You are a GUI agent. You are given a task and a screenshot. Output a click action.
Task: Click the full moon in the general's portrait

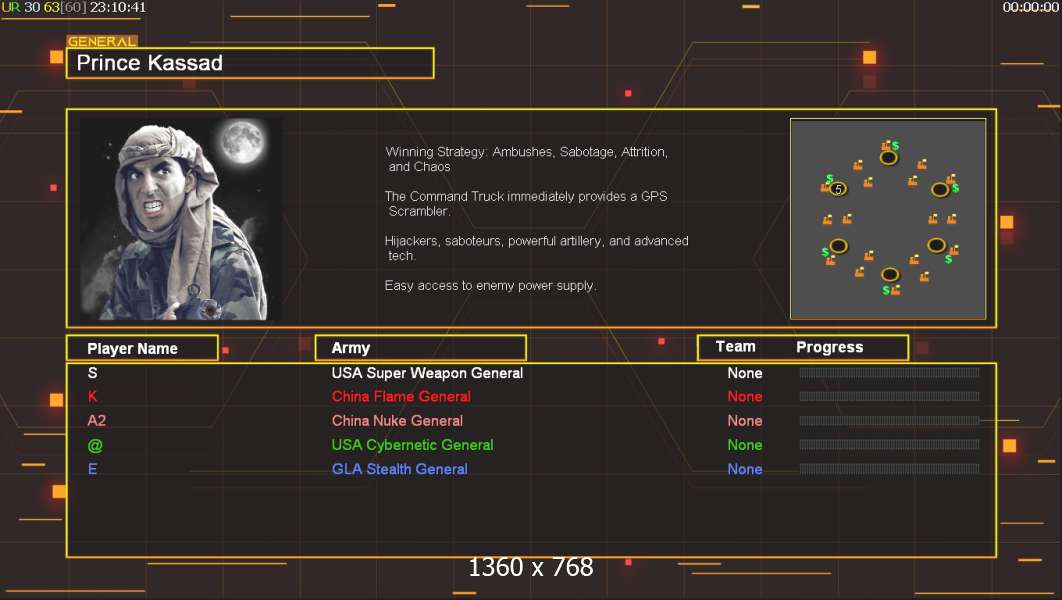pos(242,141)
